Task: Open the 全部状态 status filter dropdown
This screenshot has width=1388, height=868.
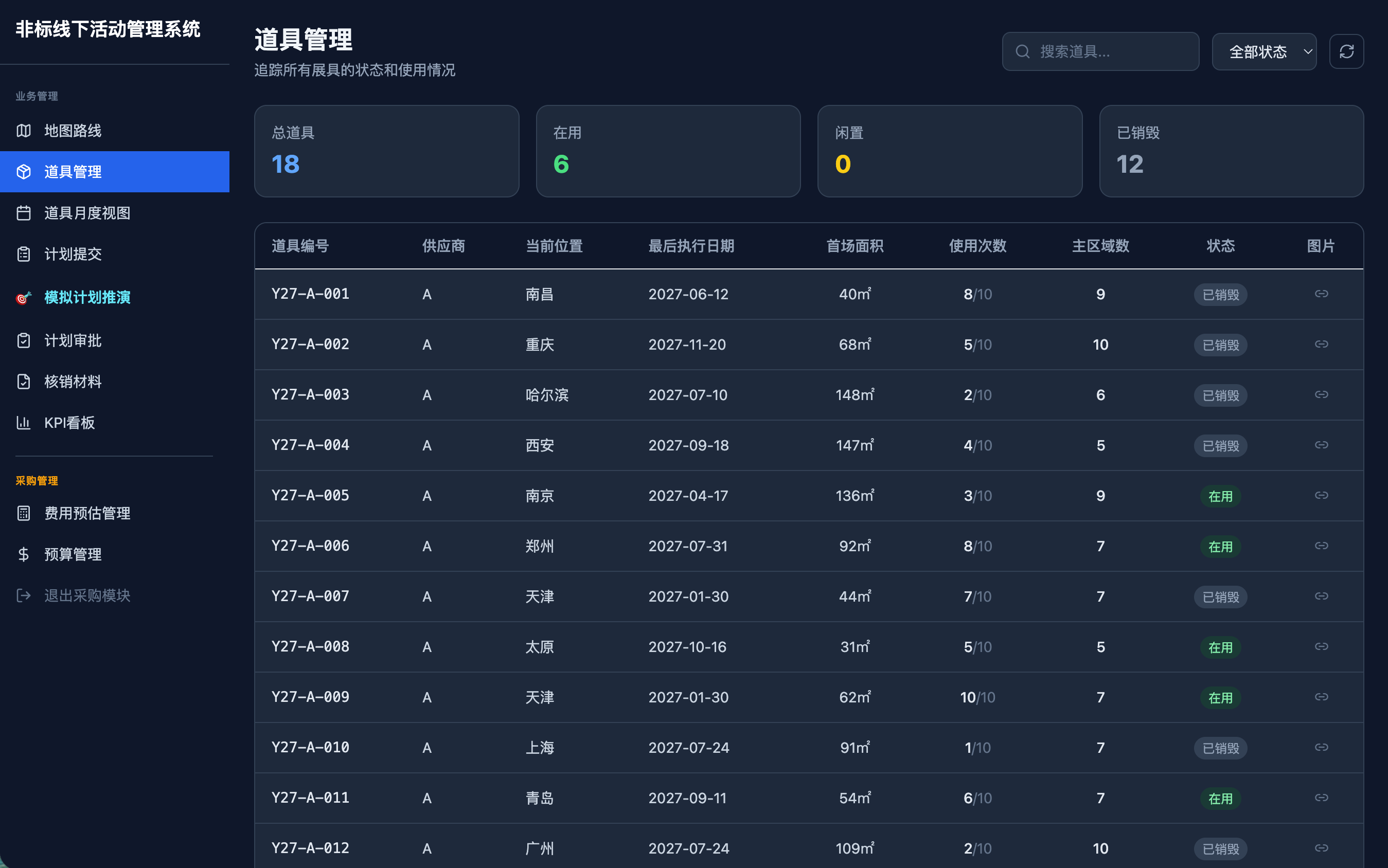Action: 1264,51
